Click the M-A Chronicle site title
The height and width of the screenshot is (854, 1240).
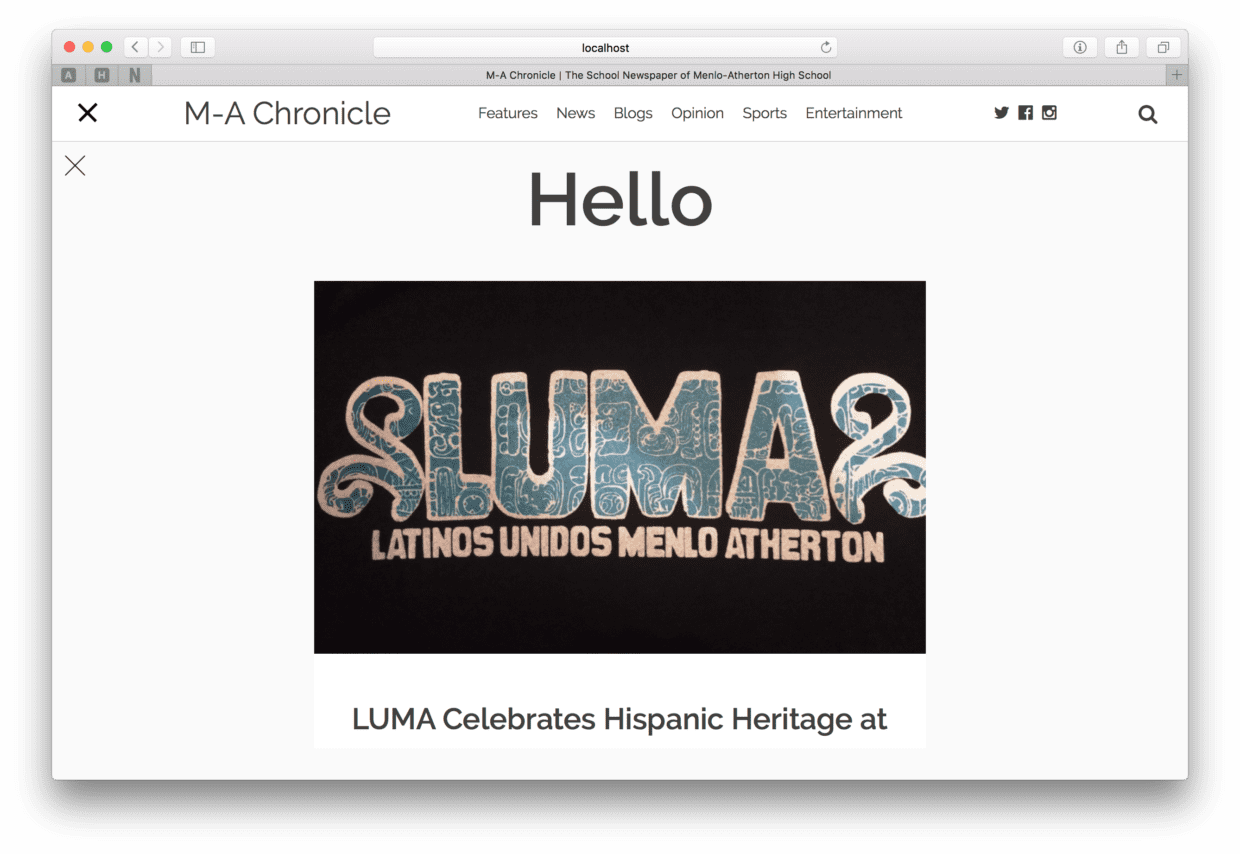pyautogui.click(x=287, y=113)
